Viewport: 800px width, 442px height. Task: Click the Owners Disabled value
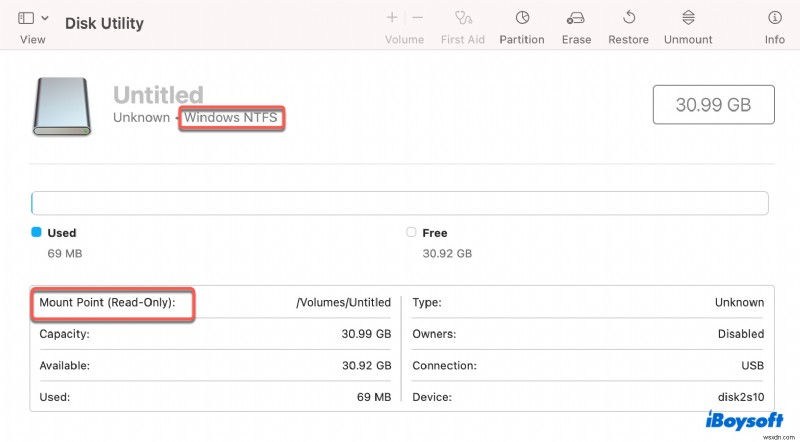pyautogui.click(x=741, y=334)
